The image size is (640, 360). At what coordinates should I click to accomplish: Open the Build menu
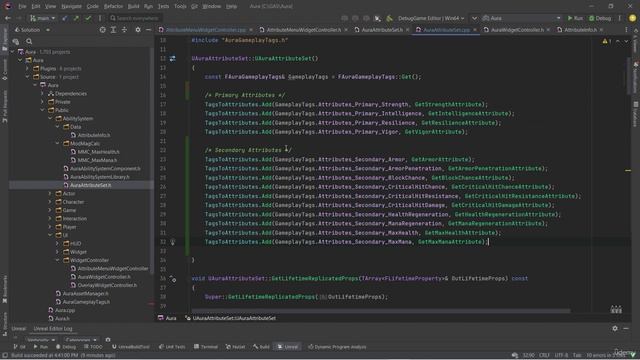coord(133,7)
